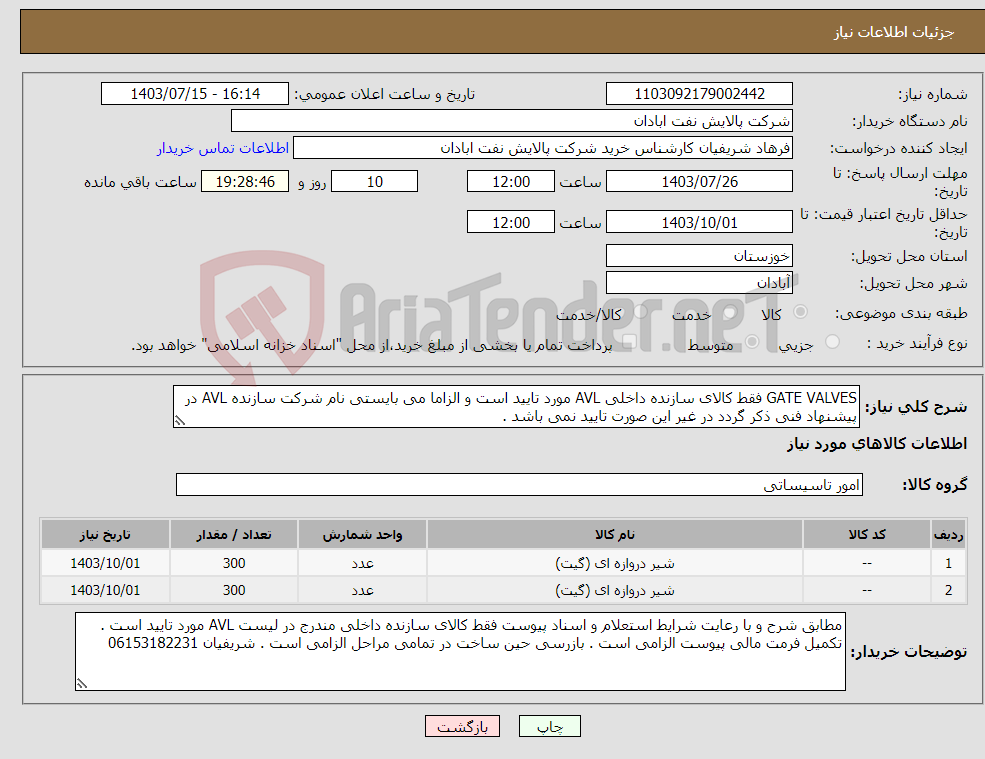Click row 2 need date 1403/10/01
985x759 pixels.
pyautogui.click(x=105, y=591)
